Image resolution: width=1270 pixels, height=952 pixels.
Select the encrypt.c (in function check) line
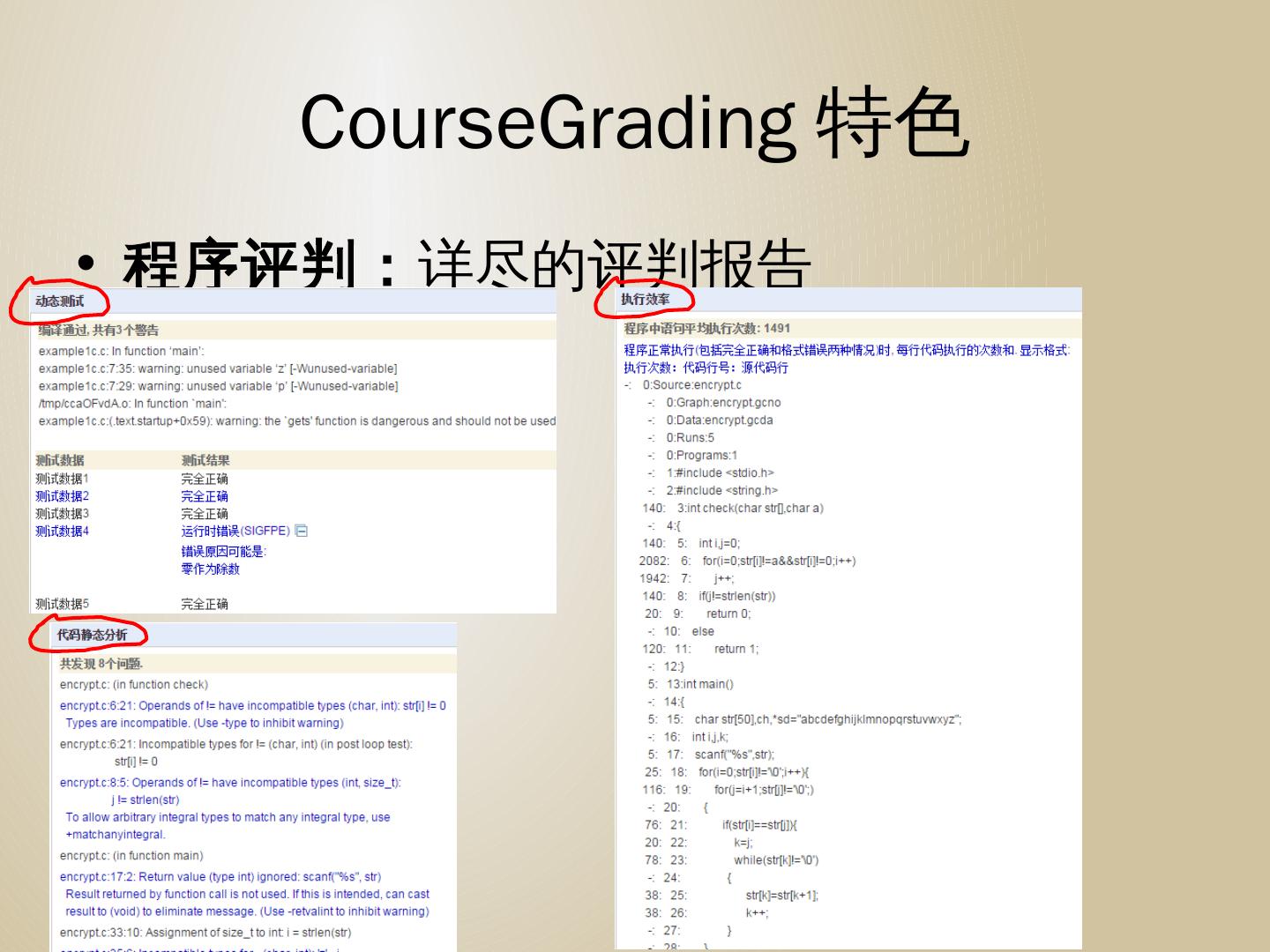click(134, 685)
